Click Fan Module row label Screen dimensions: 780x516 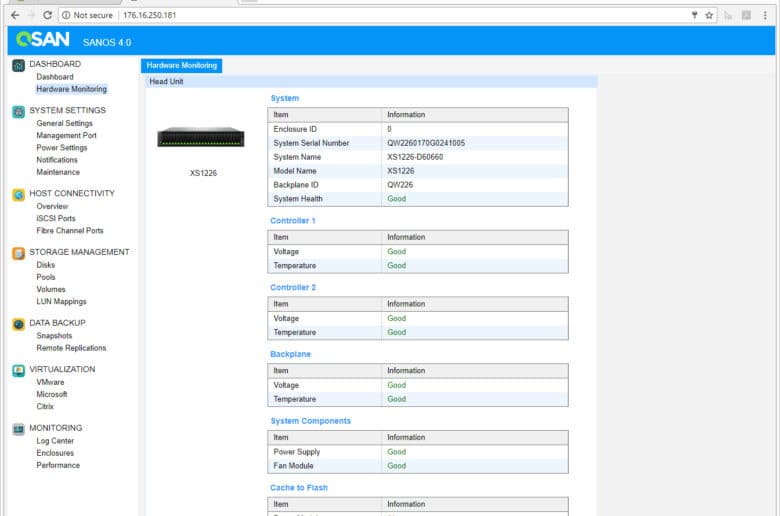point(293,466)
